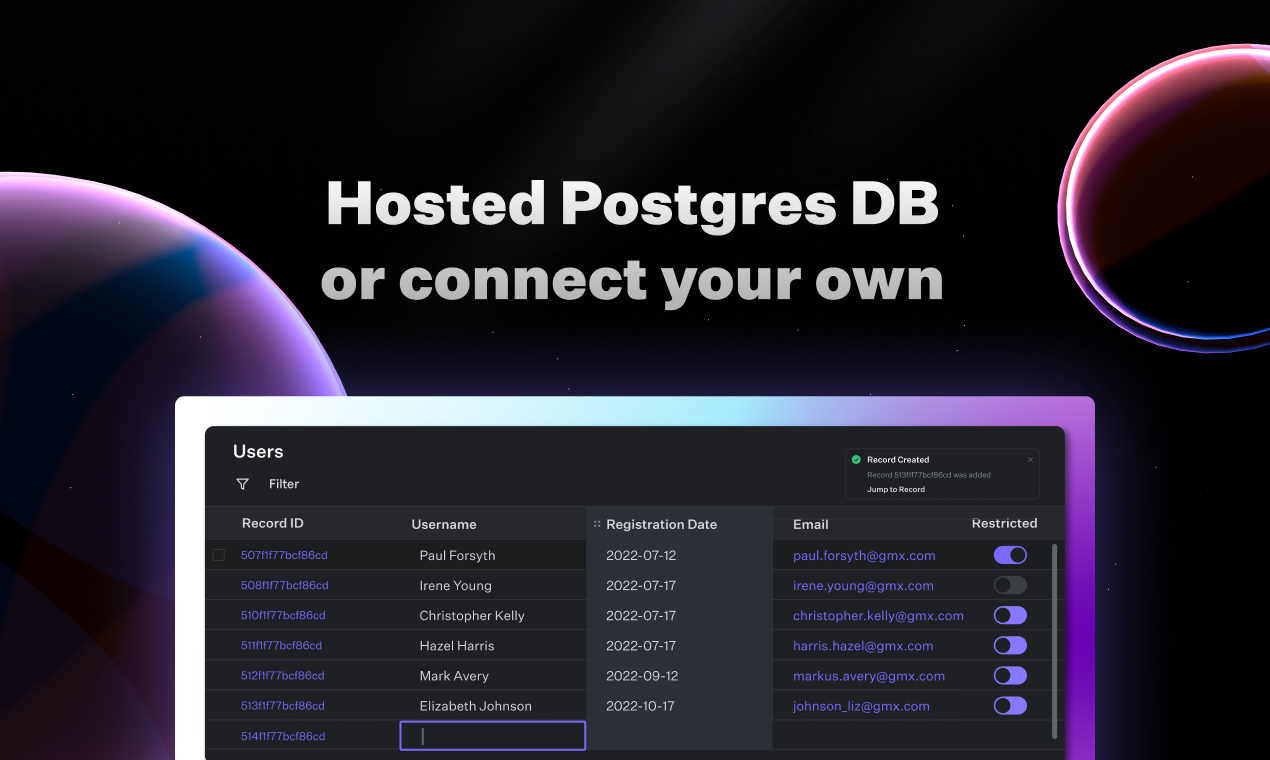Screen dimensions: 1270x760
Task: Switch the Restricted toggle for Hazel Harris
Action: click(1010, 645)
